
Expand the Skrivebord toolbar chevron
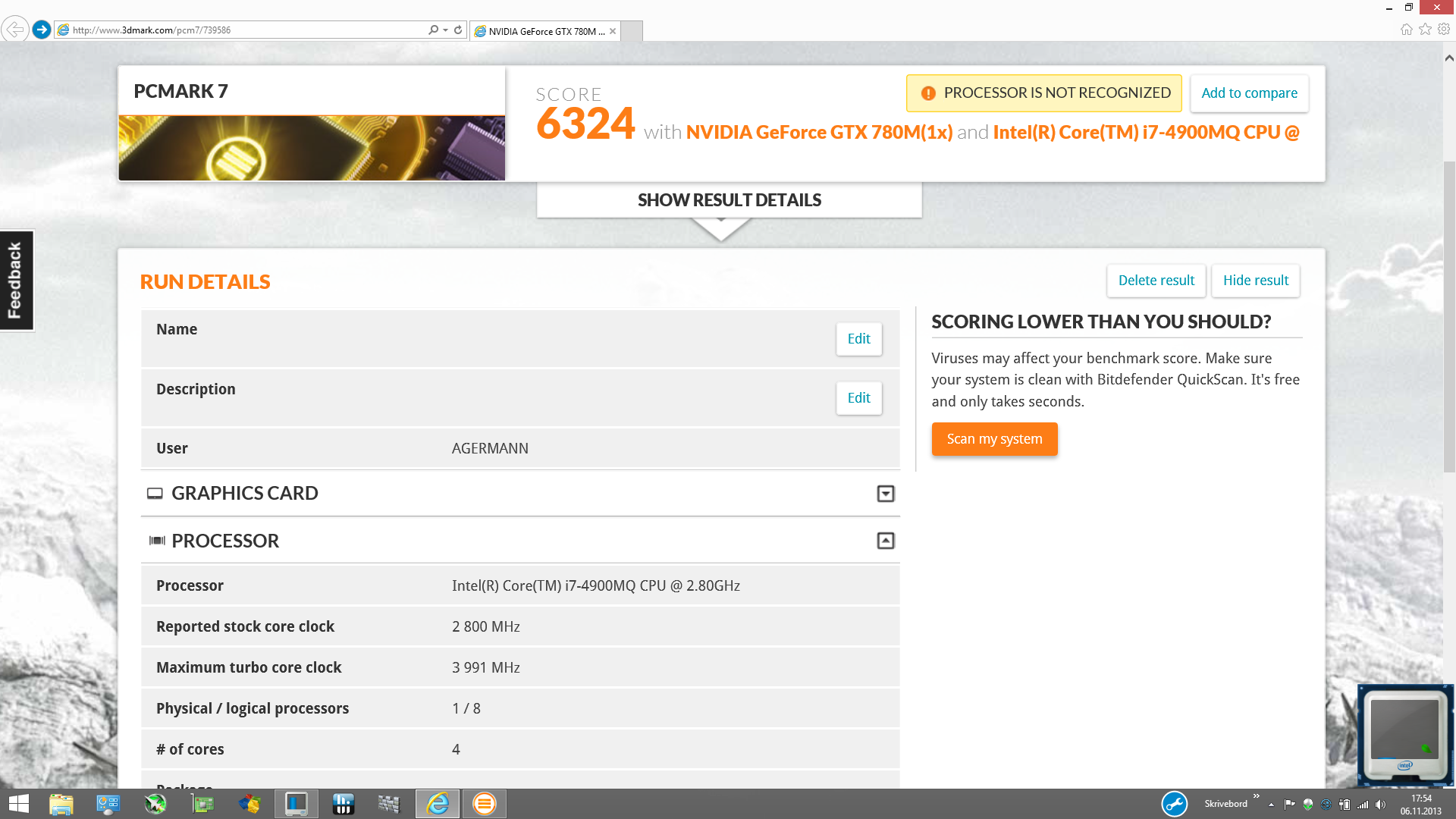[x=1257, y=796]
